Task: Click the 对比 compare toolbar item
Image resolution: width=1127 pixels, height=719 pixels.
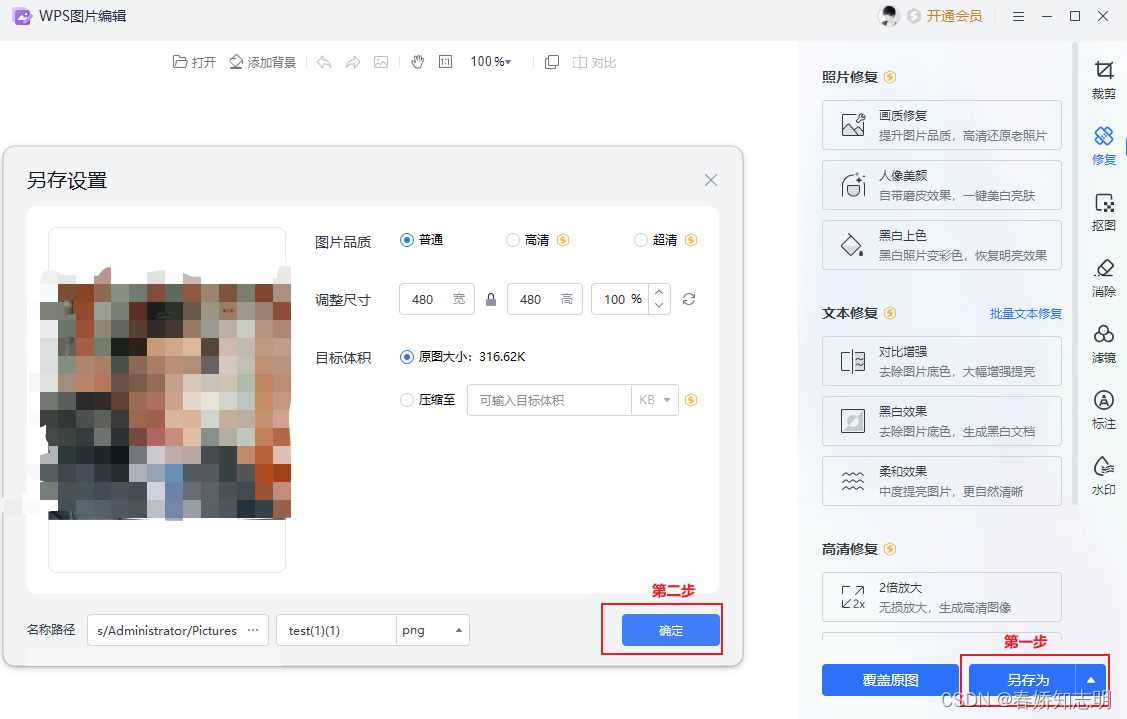Action: [x=594, y=63]
